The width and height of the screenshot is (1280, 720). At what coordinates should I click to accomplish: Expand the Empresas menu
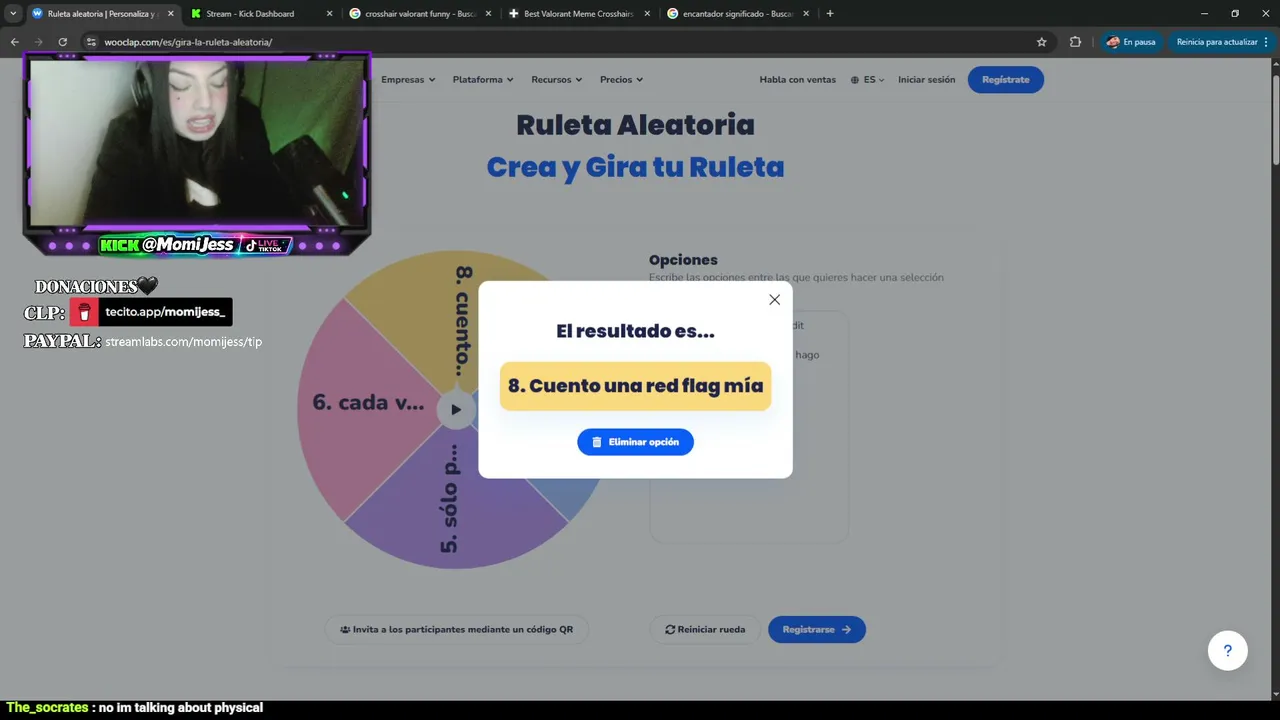(408, 80)
